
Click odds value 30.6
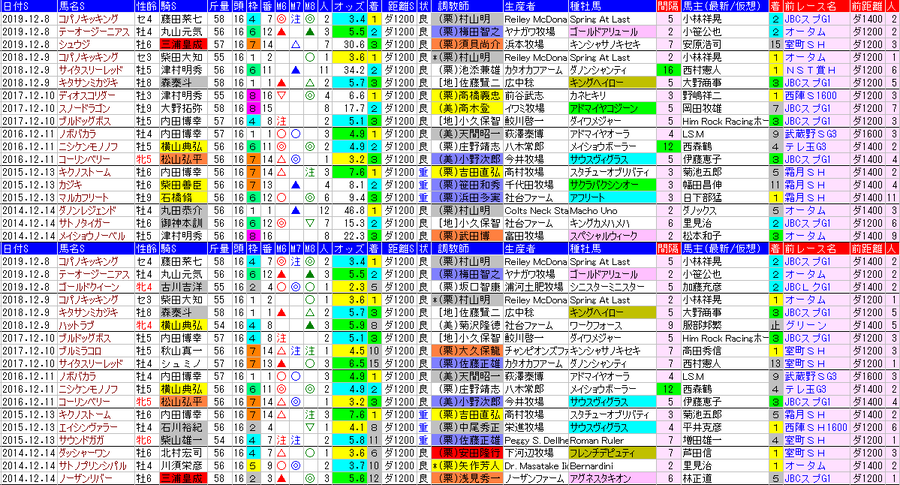click(x=354, y=44)
